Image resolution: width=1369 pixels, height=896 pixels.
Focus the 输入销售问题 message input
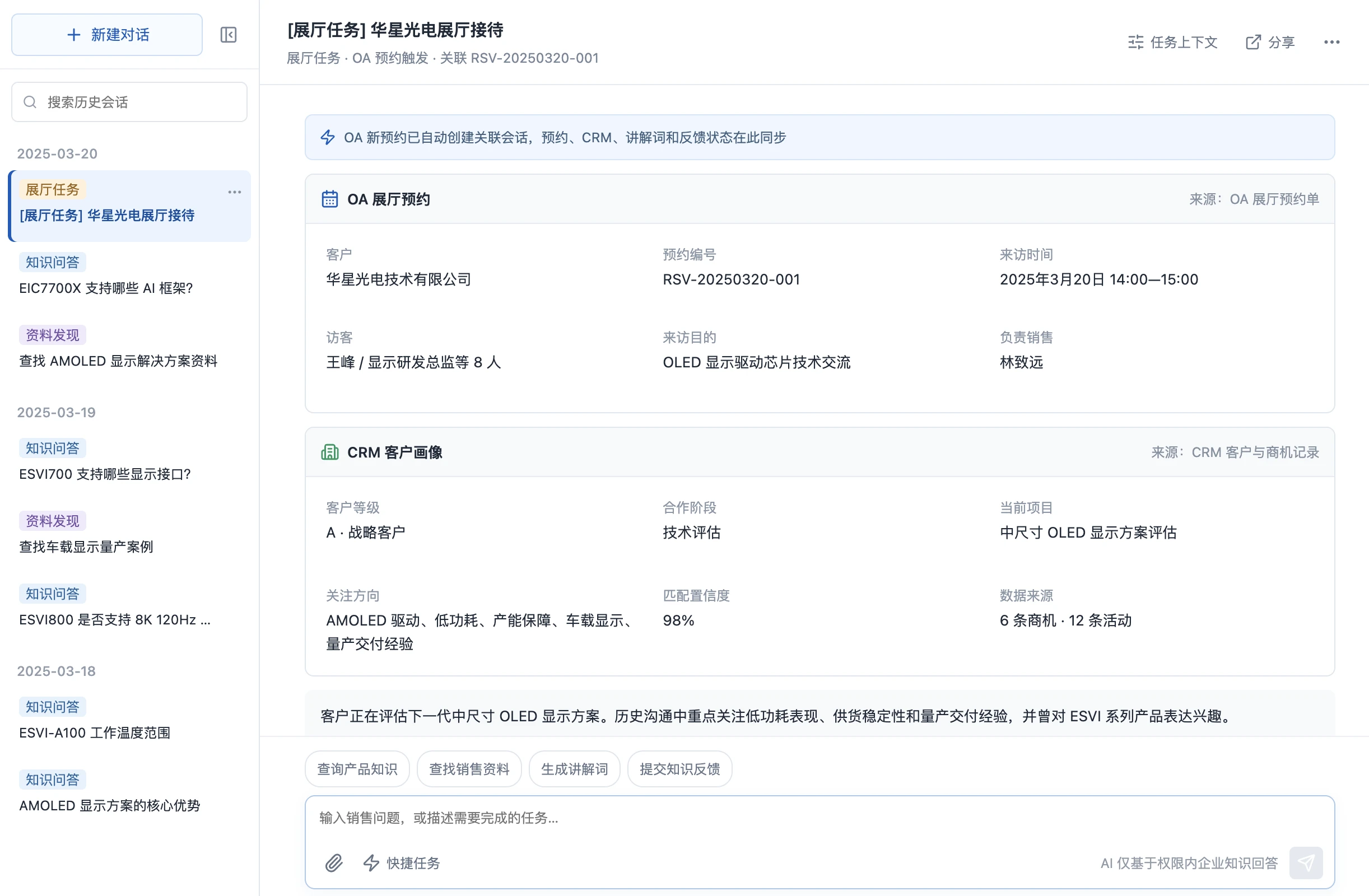point(819,818)
